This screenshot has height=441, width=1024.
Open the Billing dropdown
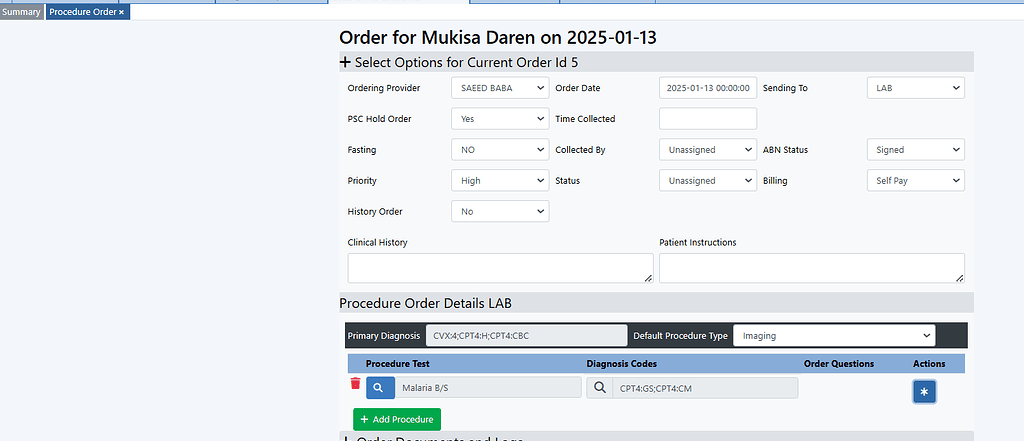pos(915,181)
